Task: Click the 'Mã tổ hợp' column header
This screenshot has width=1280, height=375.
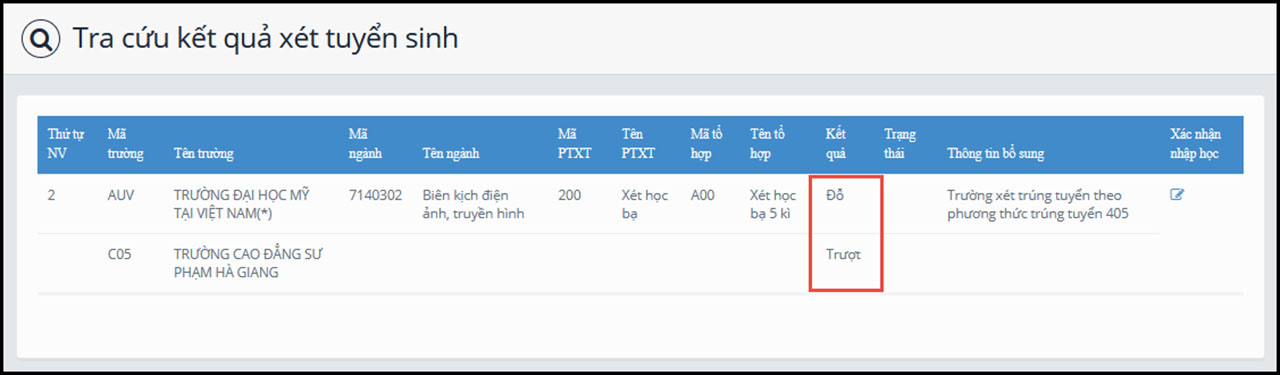Action: 707,144
